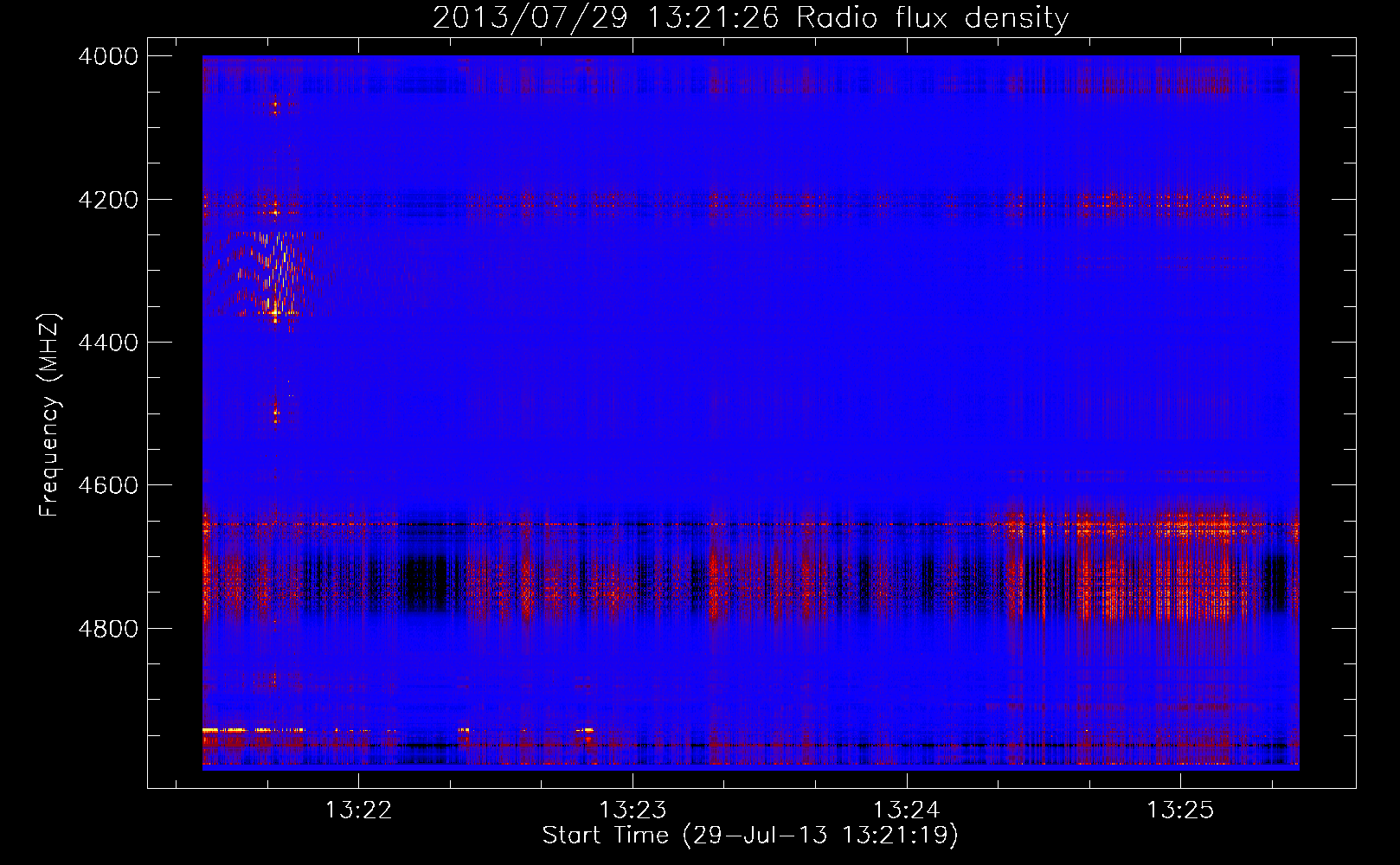Click the 4200 frequency axis label
This screenshot has height=865, width=1400.
(107, 199)
